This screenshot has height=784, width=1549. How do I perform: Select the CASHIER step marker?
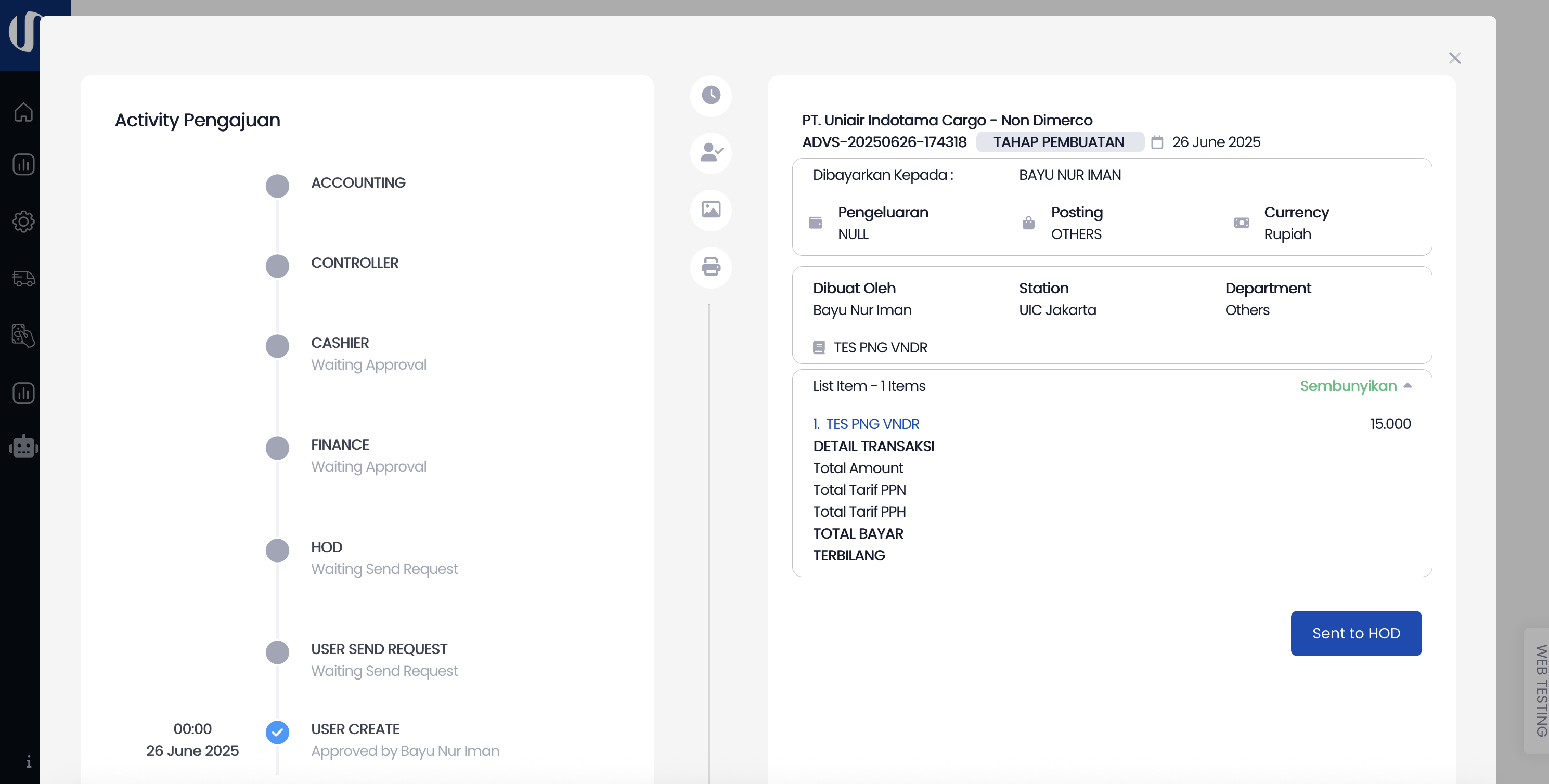pyautogui.click(x=277, y=346)
